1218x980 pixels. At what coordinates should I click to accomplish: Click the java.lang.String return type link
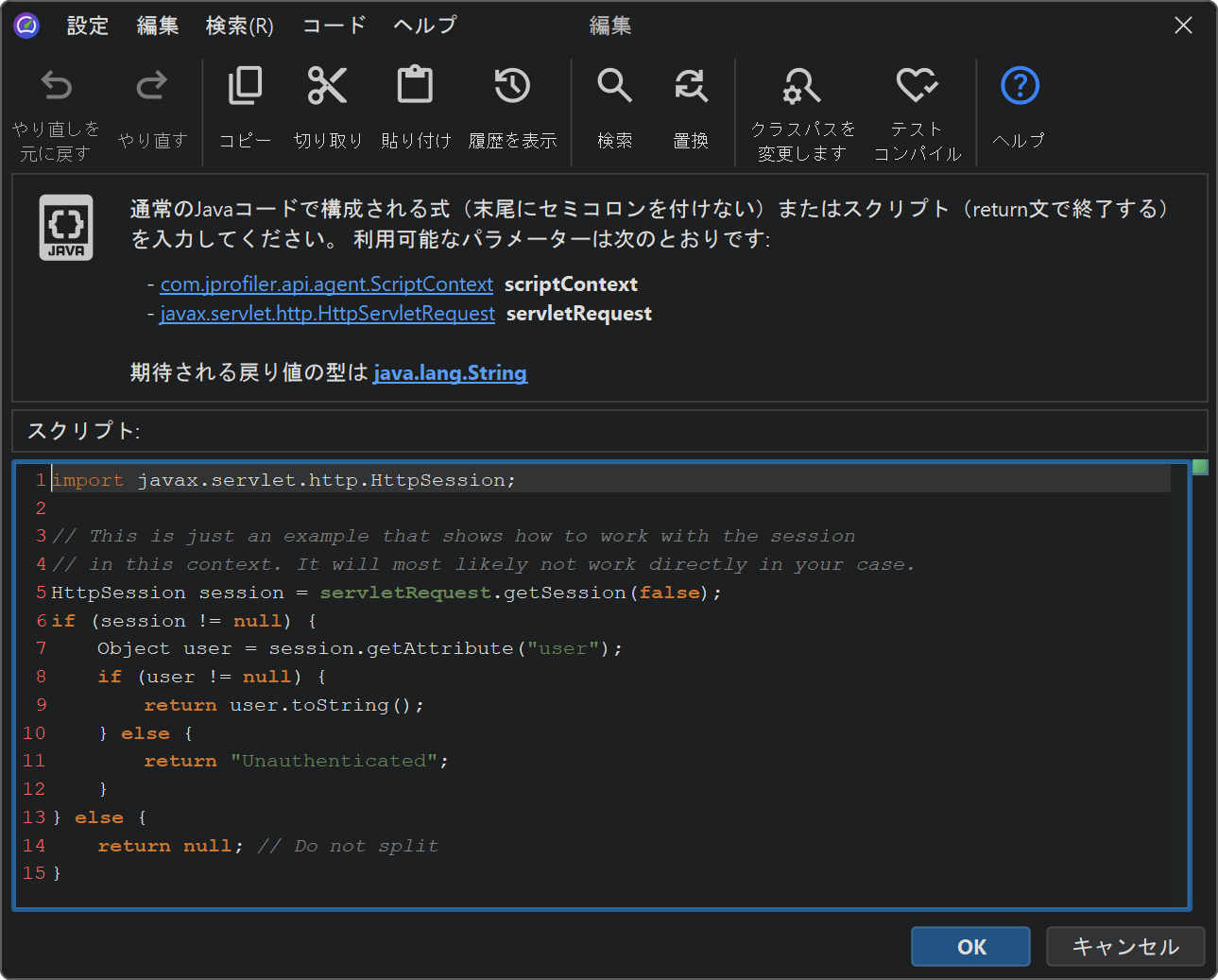[451, 373]
